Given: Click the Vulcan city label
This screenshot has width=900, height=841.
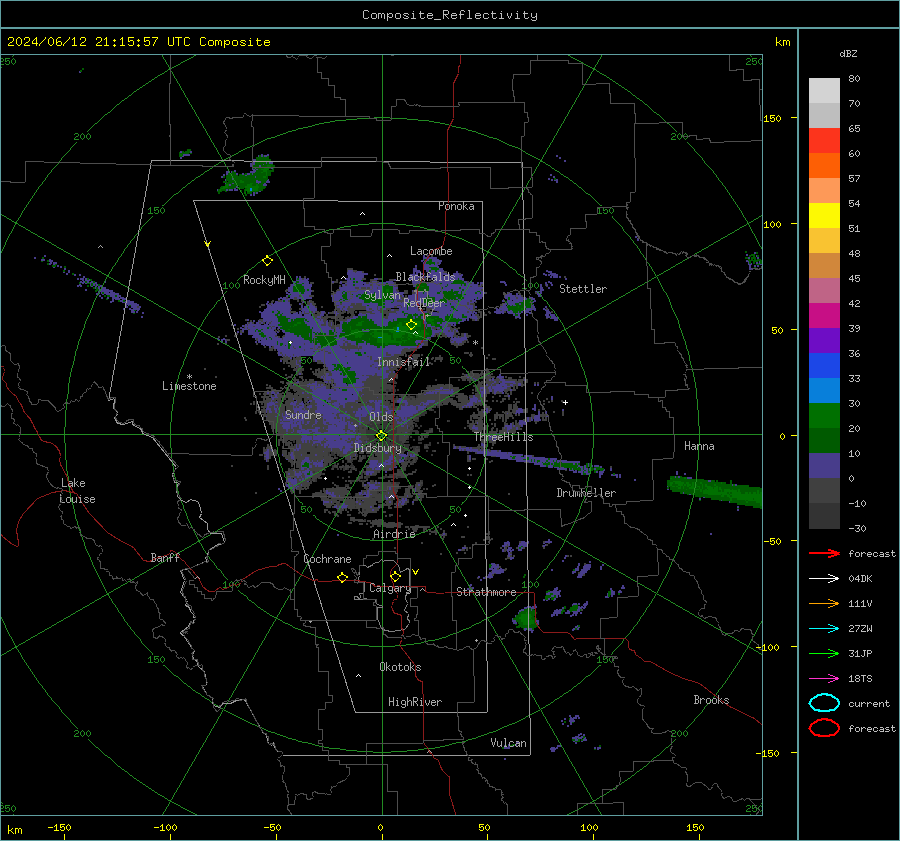Looking at the screenshot, I should click(509, 743).
